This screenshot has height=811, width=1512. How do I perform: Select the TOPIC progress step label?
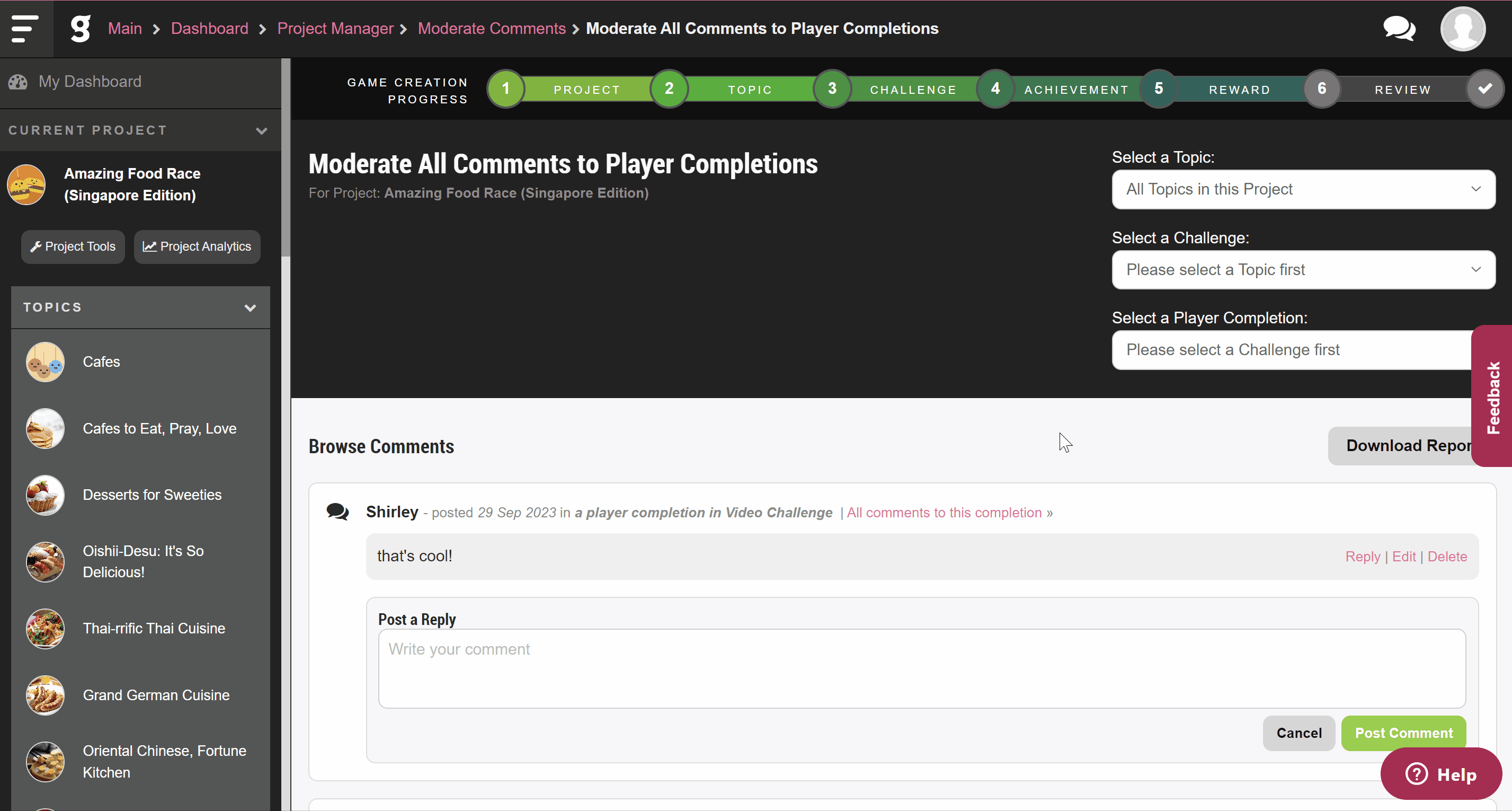[750, 90]
